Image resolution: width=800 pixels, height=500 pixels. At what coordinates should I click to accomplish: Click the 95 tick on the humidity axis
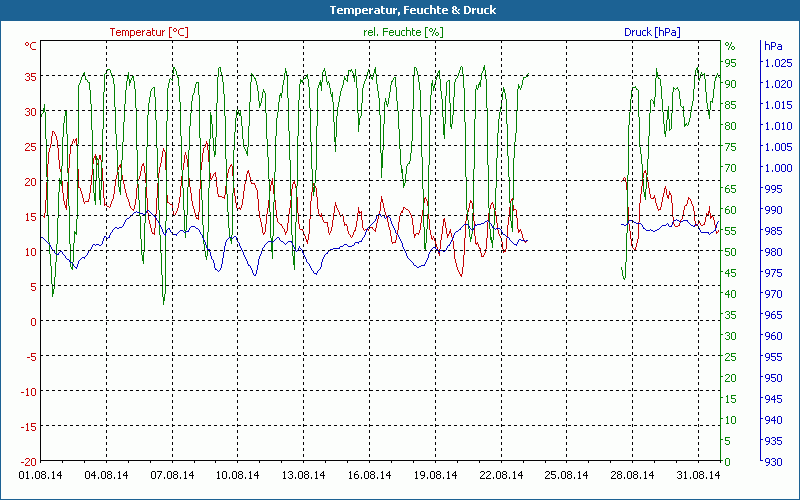coord(731,63)
